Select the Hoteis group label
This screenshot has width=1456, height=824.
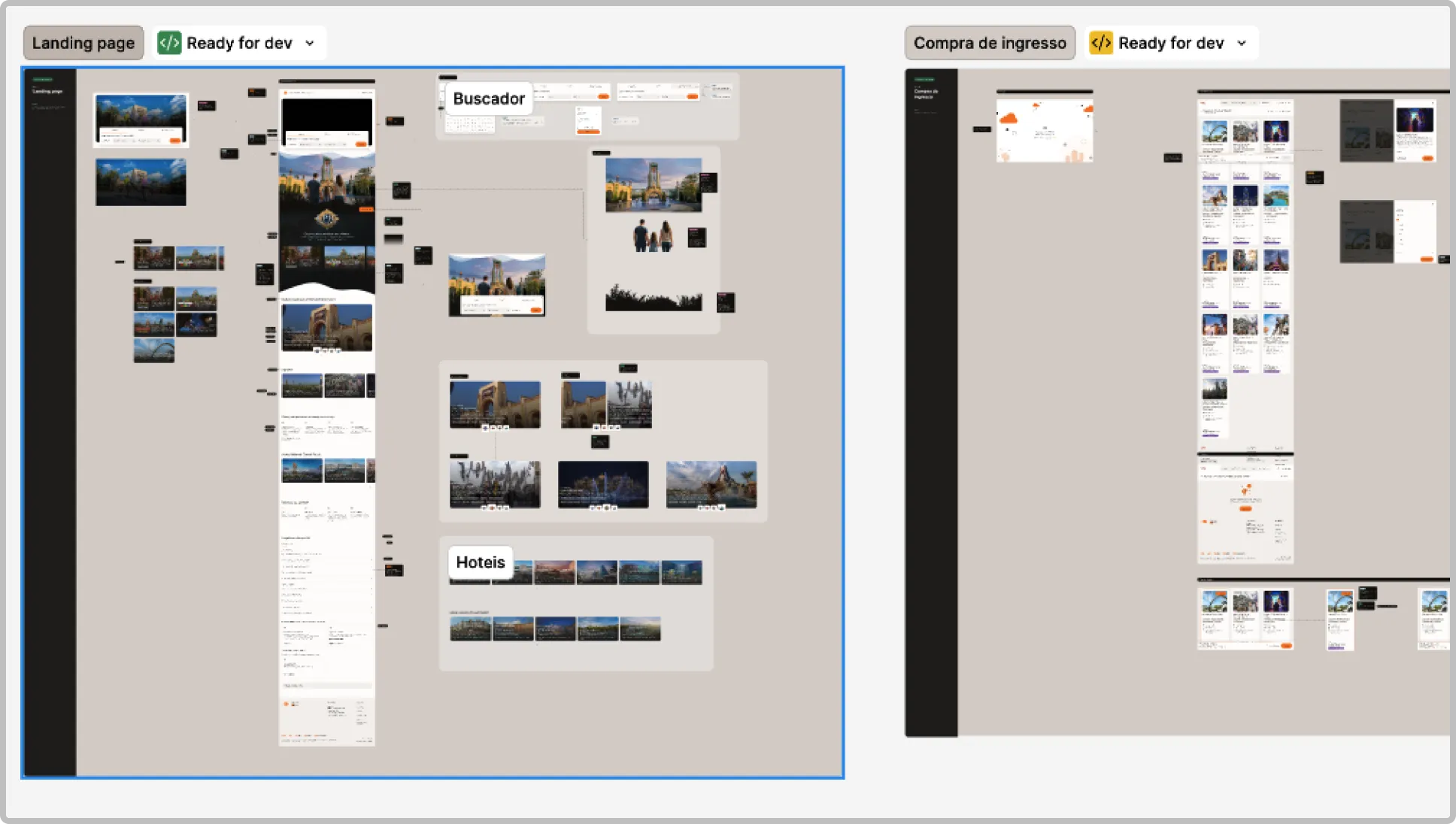point(481,562)
